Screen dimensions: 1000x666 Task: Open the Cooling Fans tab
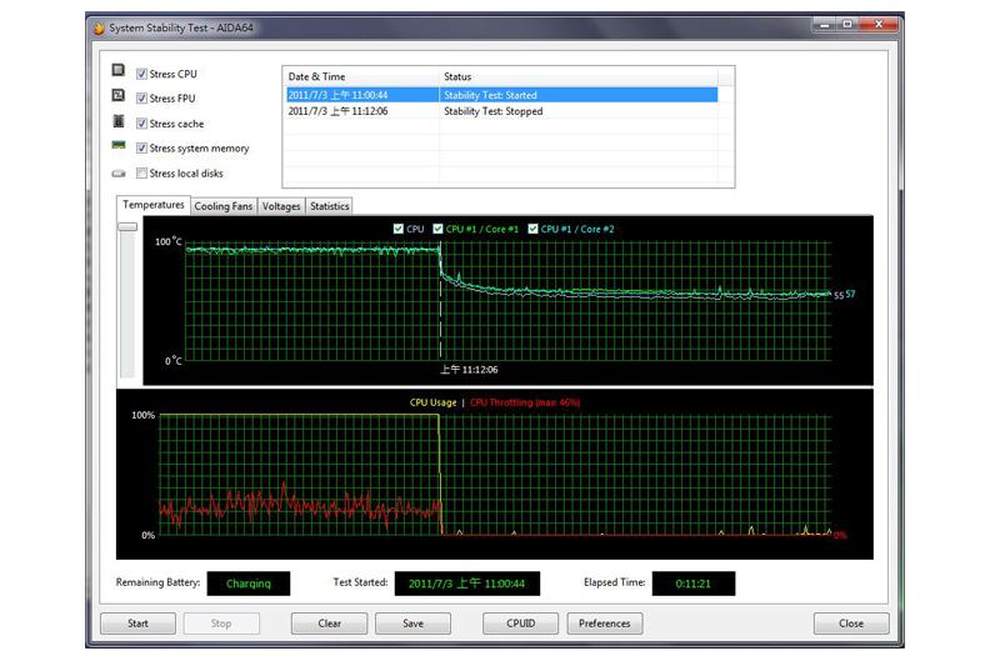pyautogui.click(x=223, y=206)
